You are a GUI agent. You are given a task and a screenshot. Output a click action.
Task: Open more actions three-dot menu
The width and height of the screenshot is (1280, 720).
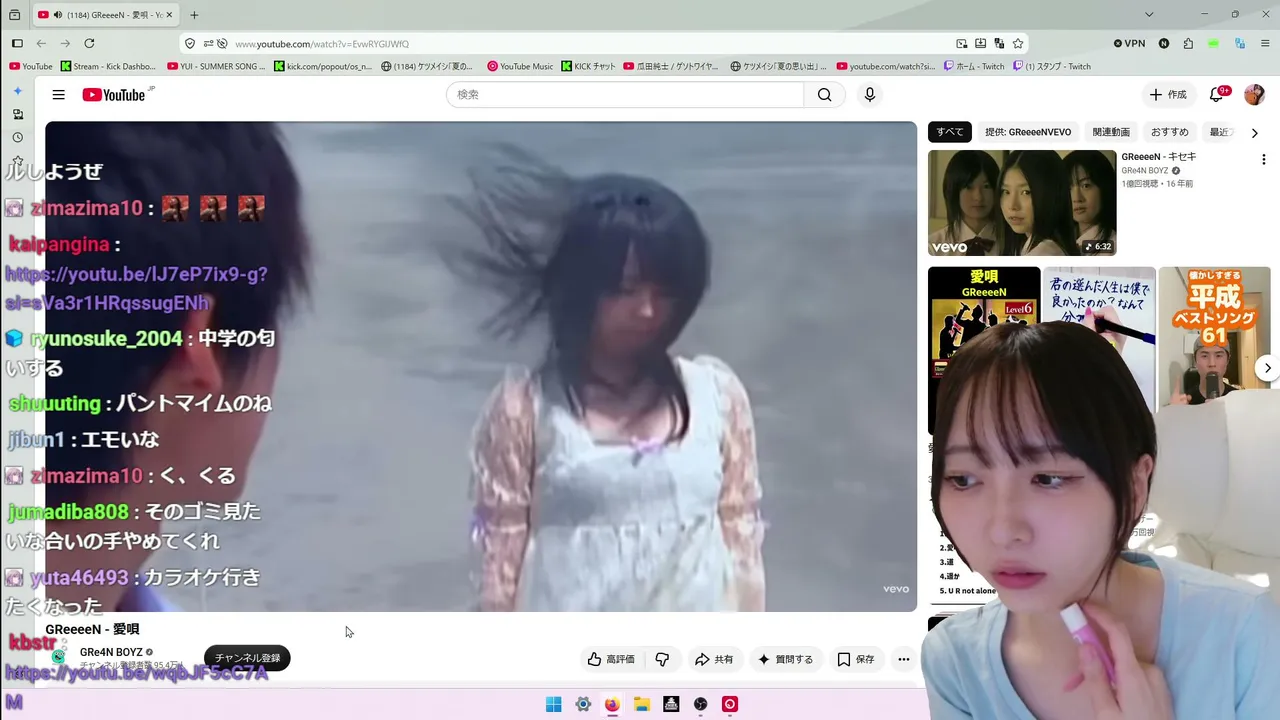coord(904,659)
